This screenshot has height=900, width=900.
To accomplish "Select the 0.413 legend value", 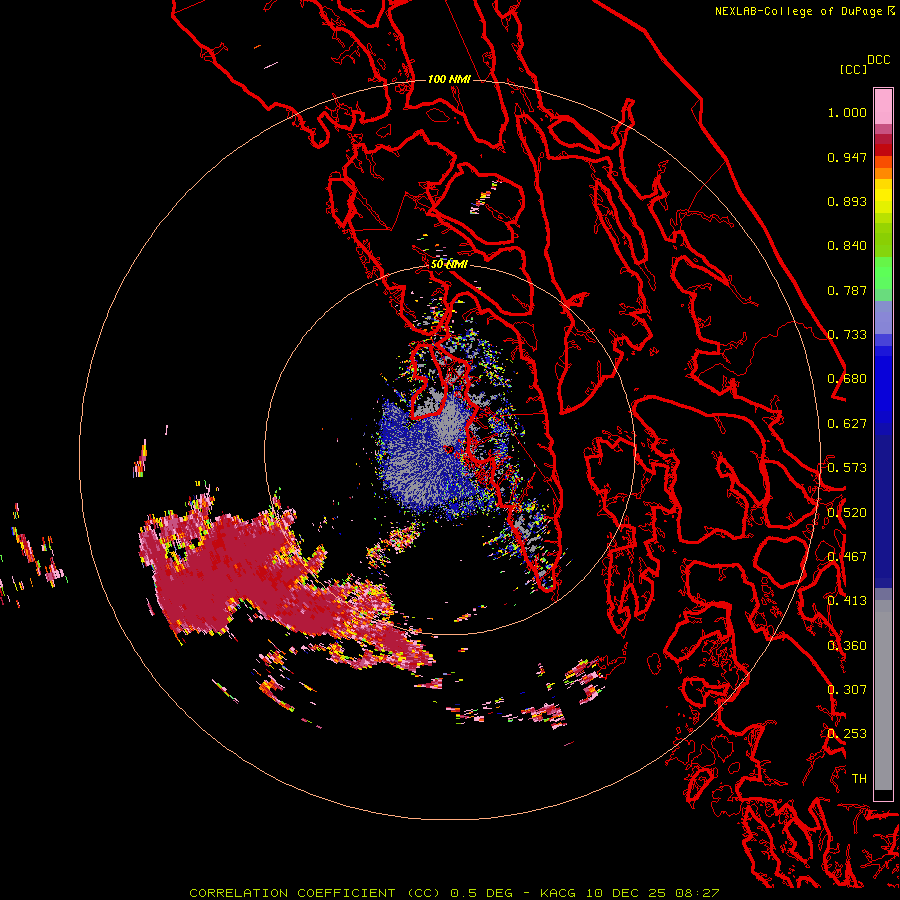I will click(x=847, y=601).
